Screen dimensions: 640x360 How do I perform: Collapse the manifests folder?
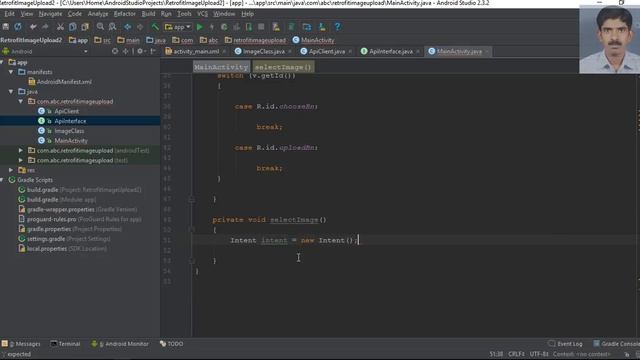coord(11,72)
